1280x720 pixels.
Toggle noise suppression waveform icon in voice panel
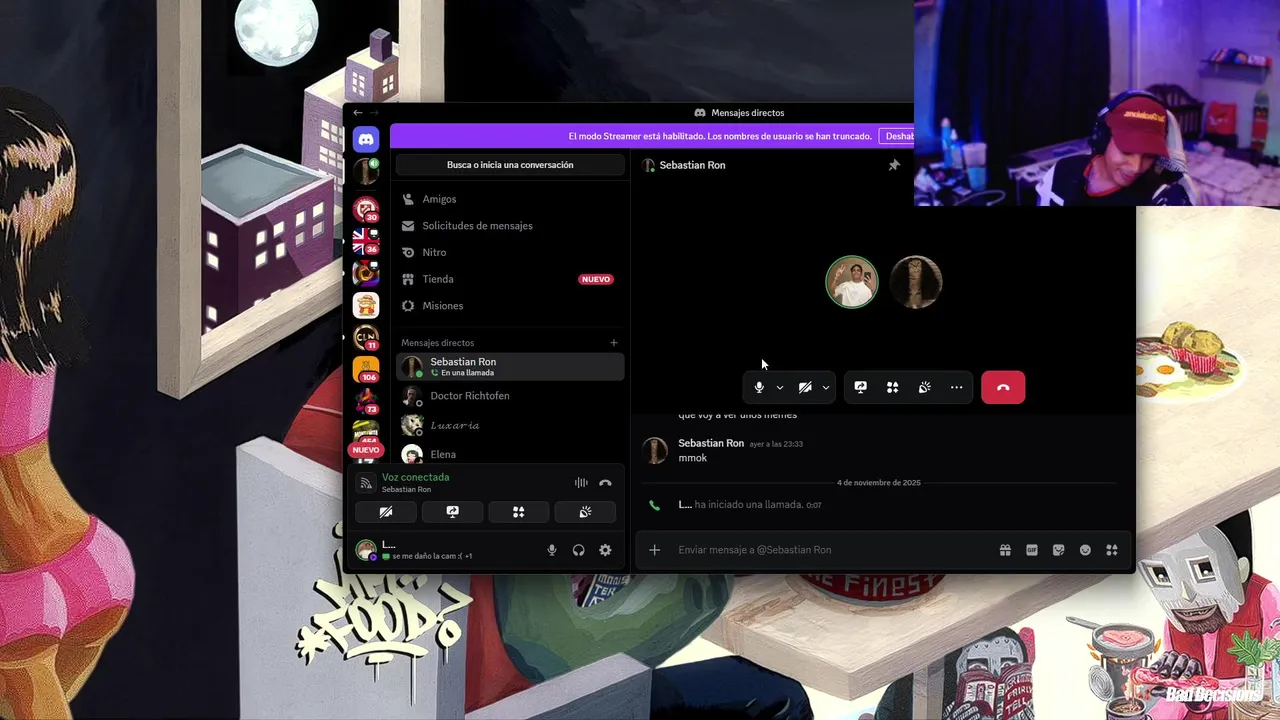[581, 483]
